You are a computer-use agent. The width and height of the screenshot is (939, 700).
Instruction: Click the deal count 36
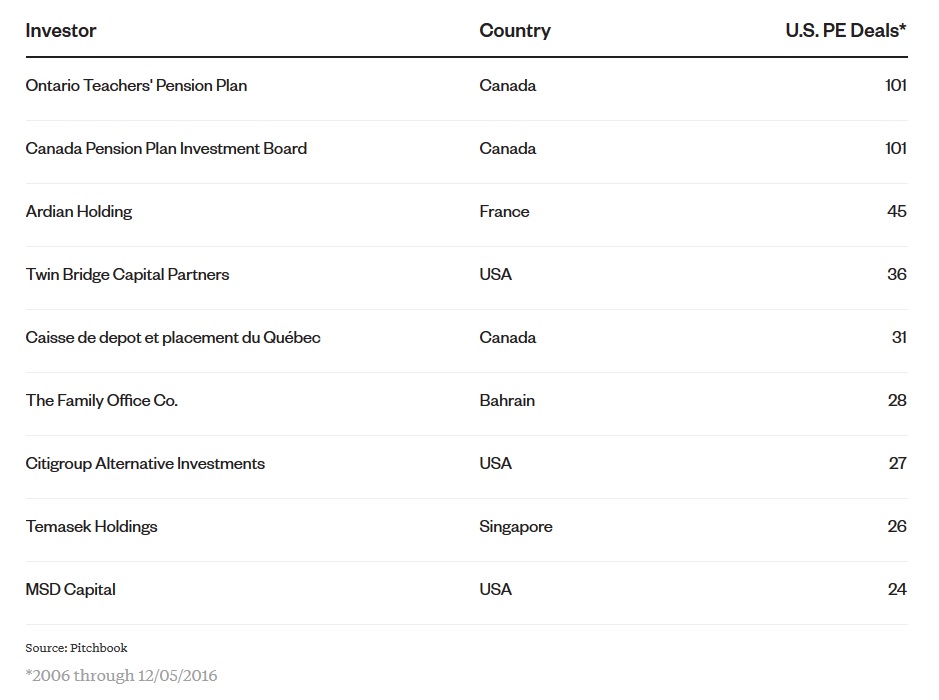click(x=896, y=275)
